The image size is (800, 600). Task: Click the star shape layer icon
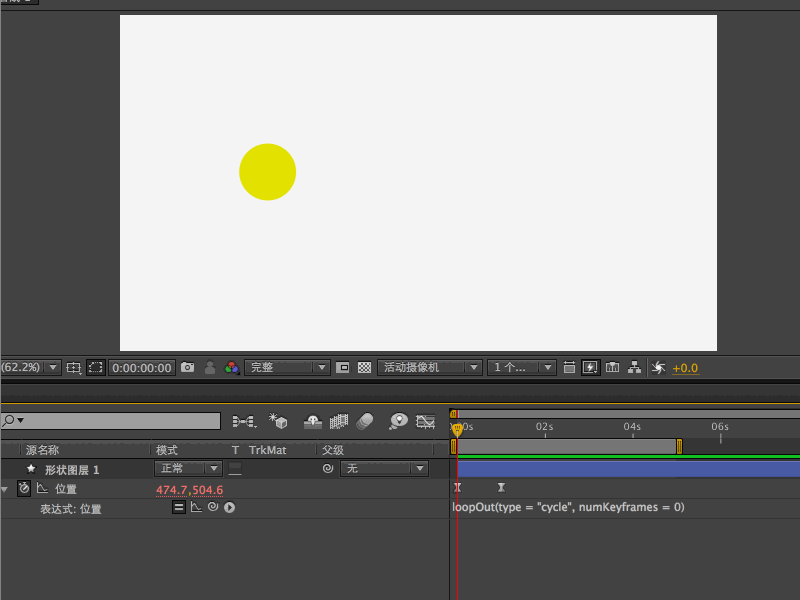31,468
